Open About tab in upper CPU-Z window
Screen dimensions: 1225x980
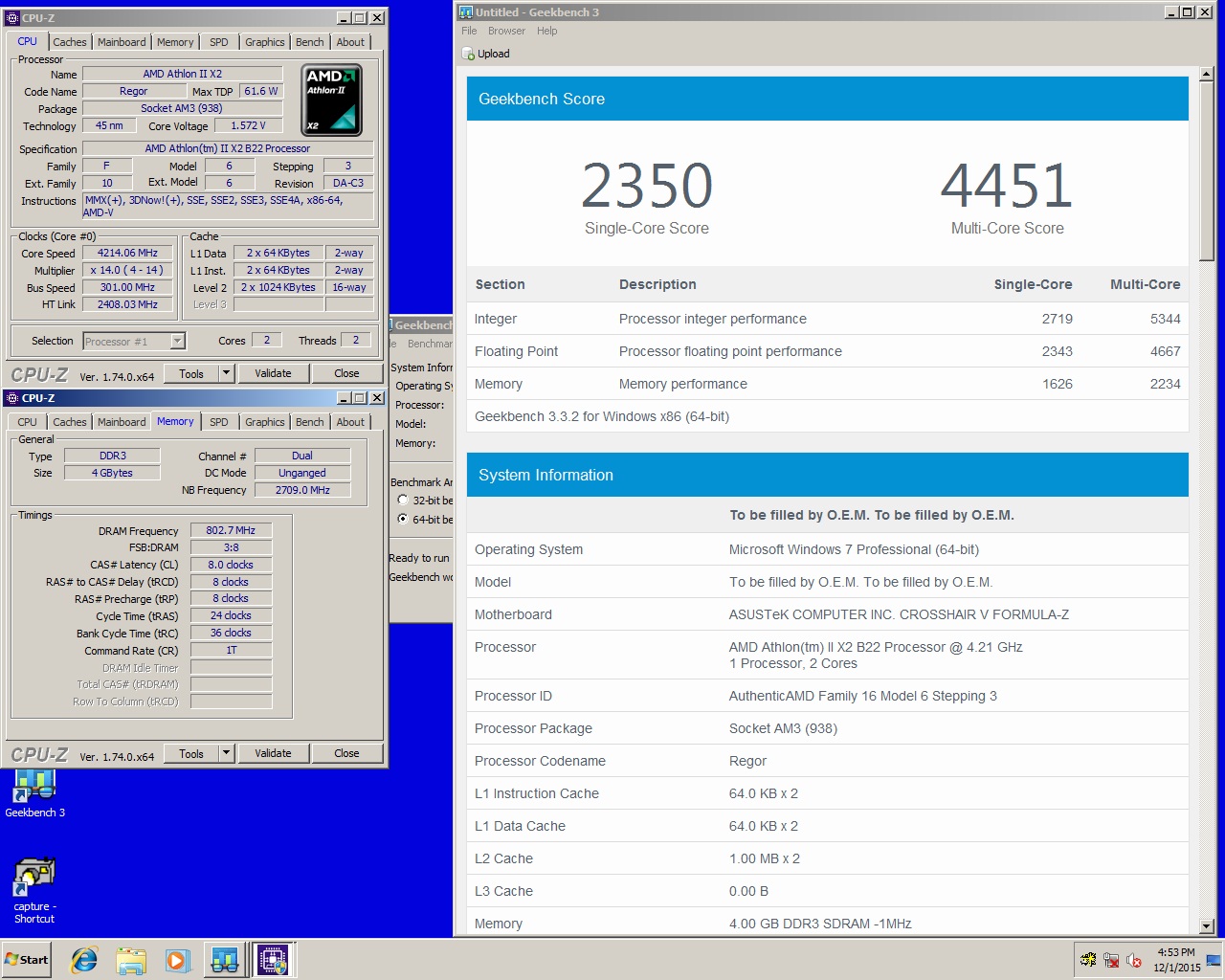350,42
